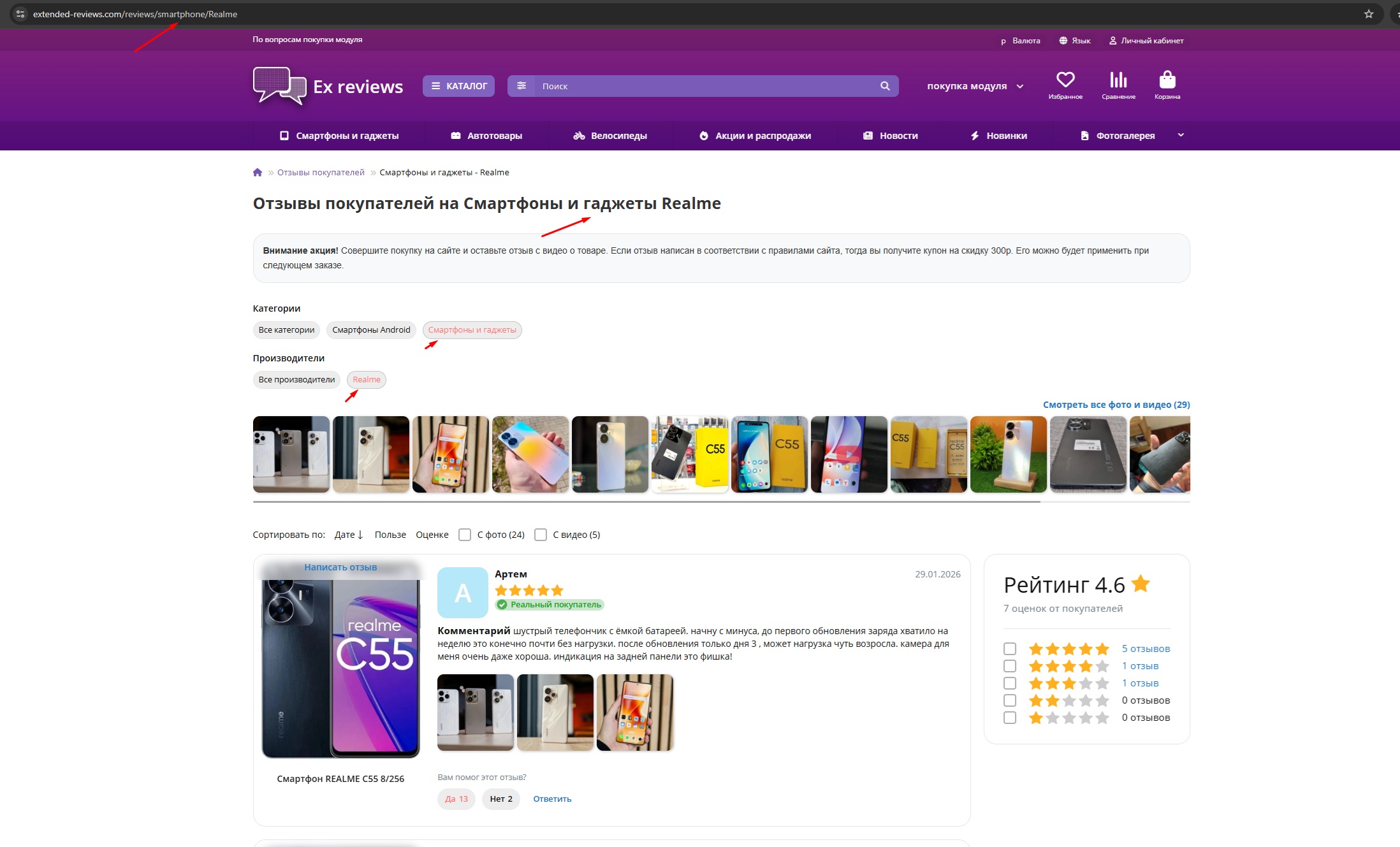The image size is (1400, 847).
Task: Enable the С фото filter checkbox
Action: (x=465, y=535)
